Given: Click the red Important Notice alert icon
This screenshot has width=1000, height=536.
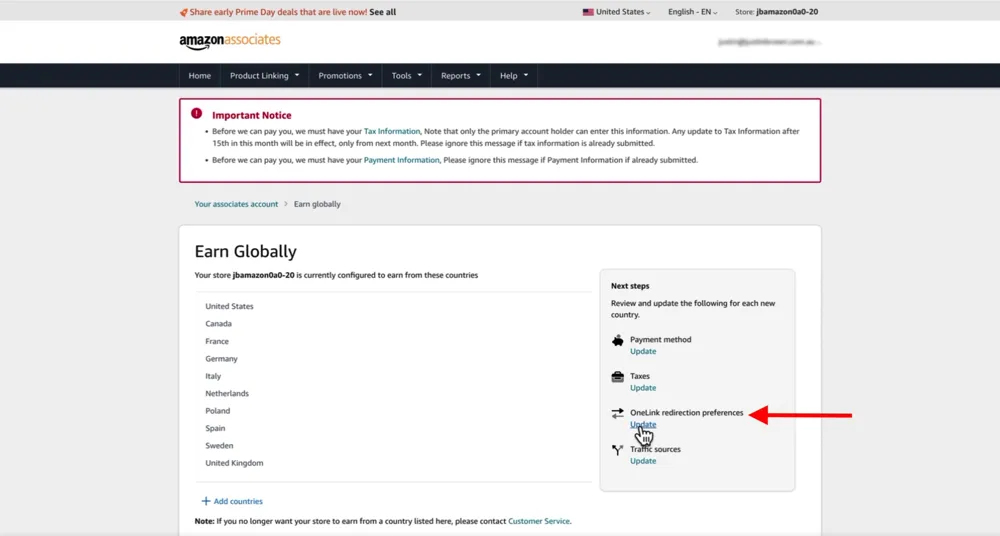Looking at the screenshot, I should [197, 115].
